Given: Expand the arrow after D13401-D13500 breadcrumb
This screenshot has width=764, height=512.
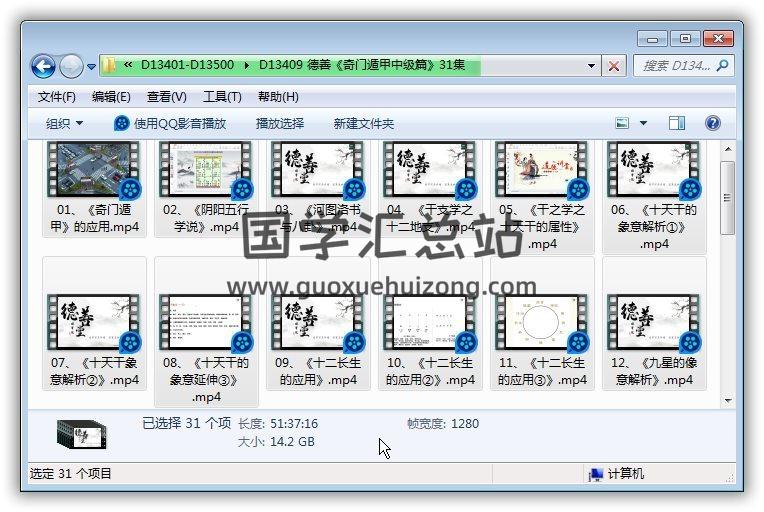Looking at the screenshot, I should coord(247,65).
